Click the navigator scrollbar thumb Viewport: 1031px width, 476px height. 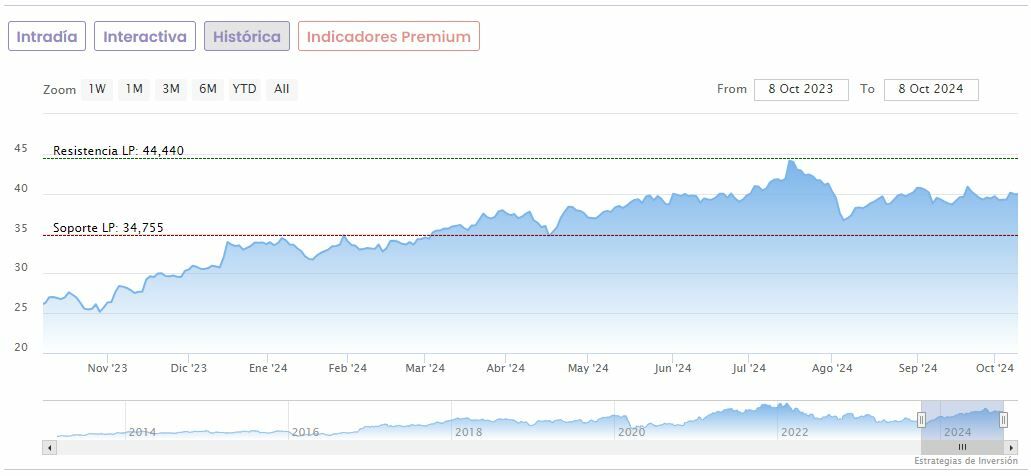coord(962,447)
